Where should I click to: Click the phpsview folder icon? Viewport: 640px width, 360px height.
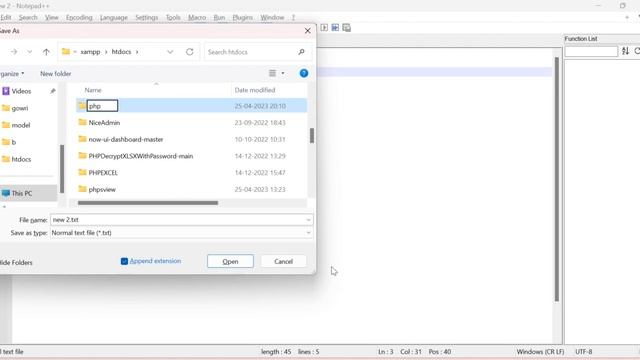click(82, 189)
